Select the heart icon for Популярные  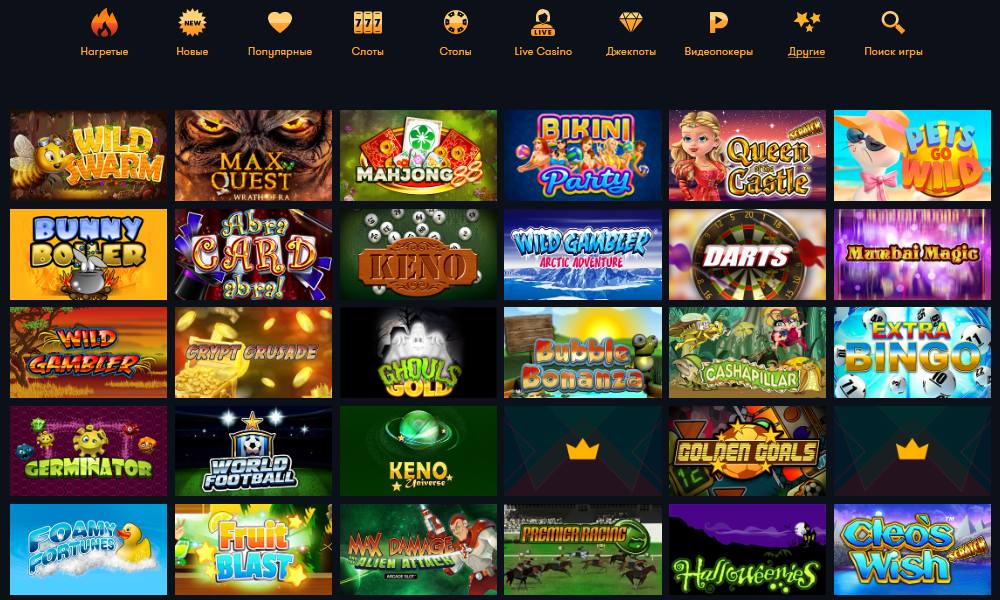(279, 23)
